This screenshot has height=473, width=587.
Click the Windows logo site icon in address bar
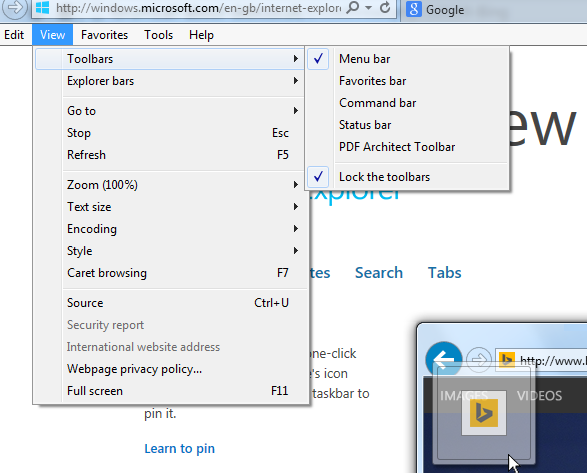[x=43, y=7]
